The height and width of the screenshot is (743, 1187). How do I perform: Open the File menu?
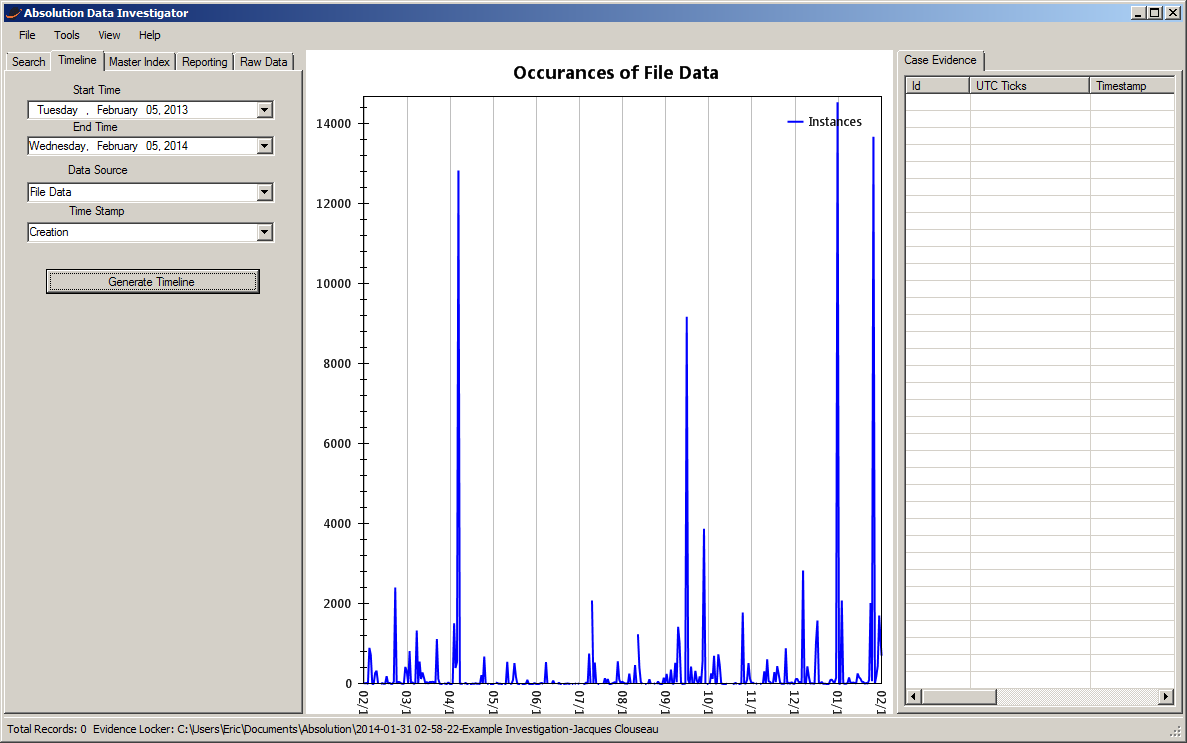click(x=26, y=35)
